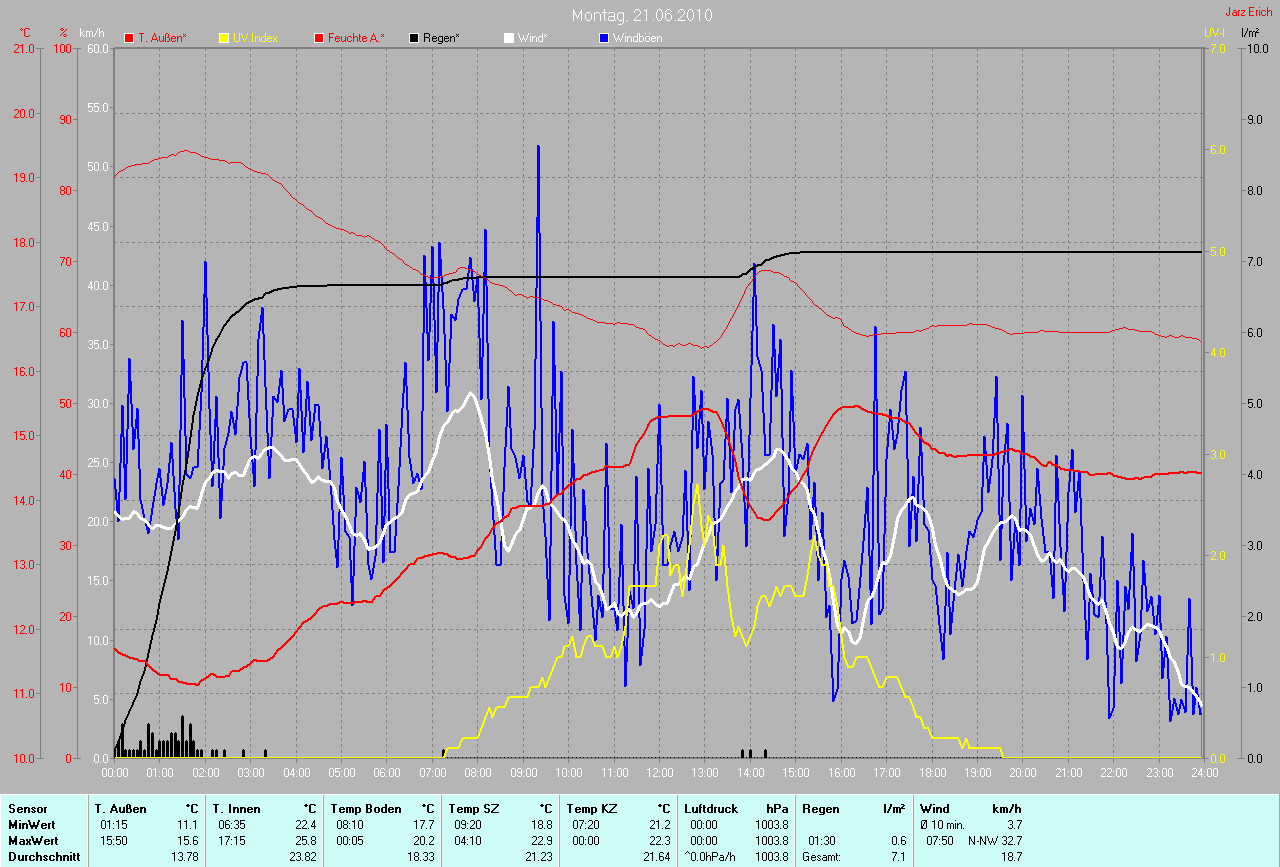Screen dimensions: 1280x867
Task: Click the 'Sensor' table header
Action: 28,809
